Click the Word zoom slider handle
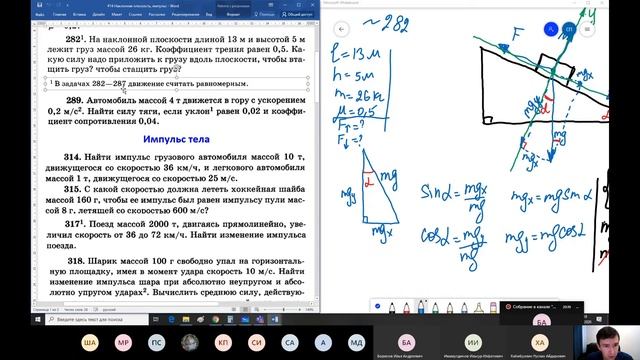Screen dimensions: 640x360 coord(284,309)
